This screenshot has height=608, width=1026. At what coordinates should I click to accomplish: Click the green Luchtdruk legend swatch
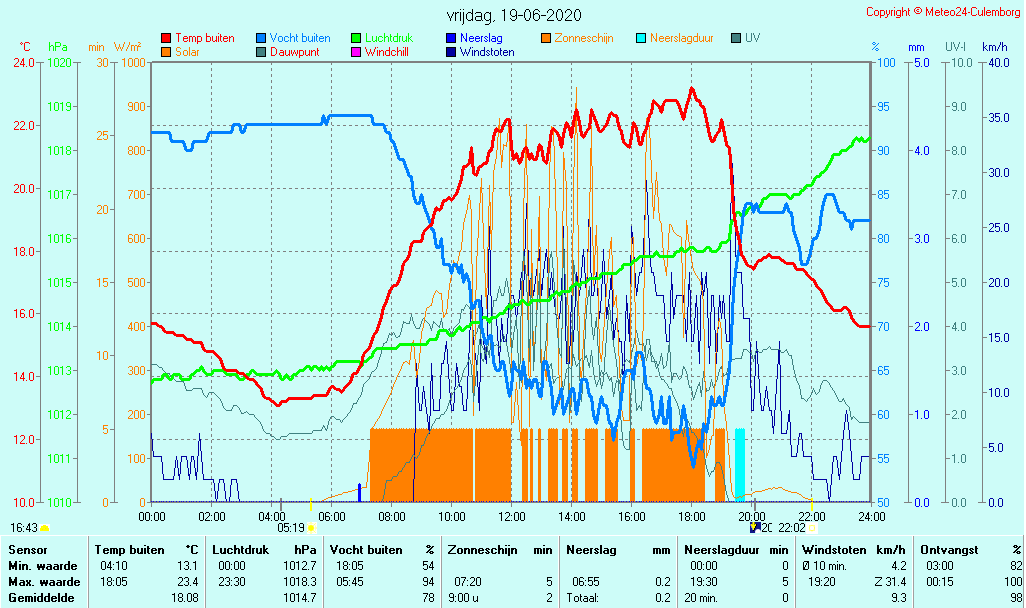[x=356, y=38]
